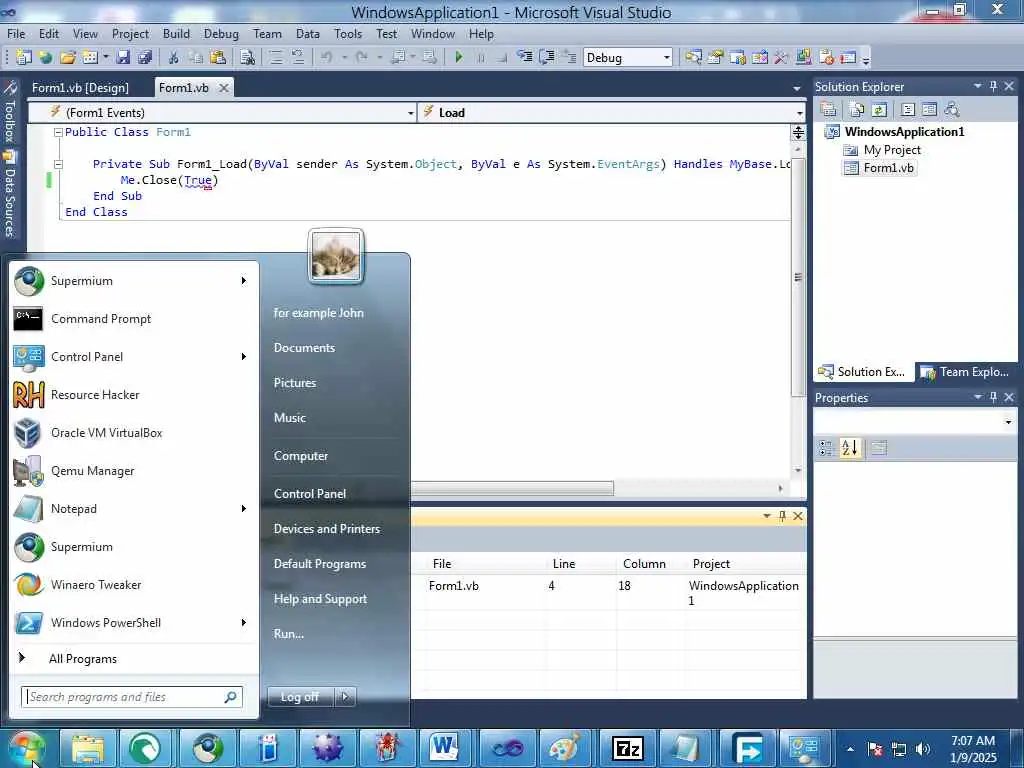Expand the Notepad jump list arrow
Viewport: 1024px width, 768px height.
[244, 509]
